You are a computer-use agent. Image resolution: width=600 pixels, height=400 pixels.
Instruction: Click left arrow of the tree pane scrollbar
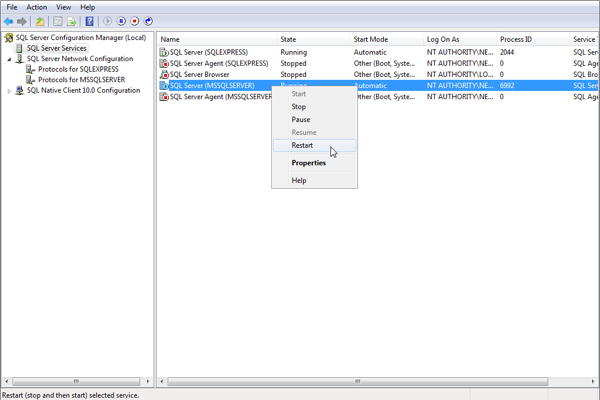point(7,382)
